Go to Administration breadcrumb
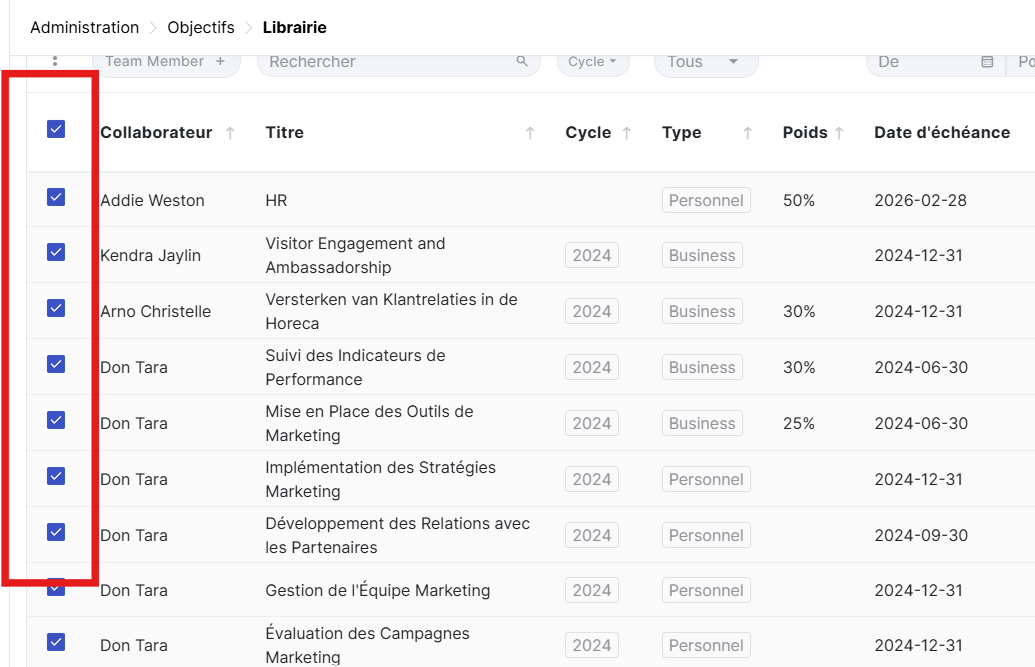 (x=84, y=27)
